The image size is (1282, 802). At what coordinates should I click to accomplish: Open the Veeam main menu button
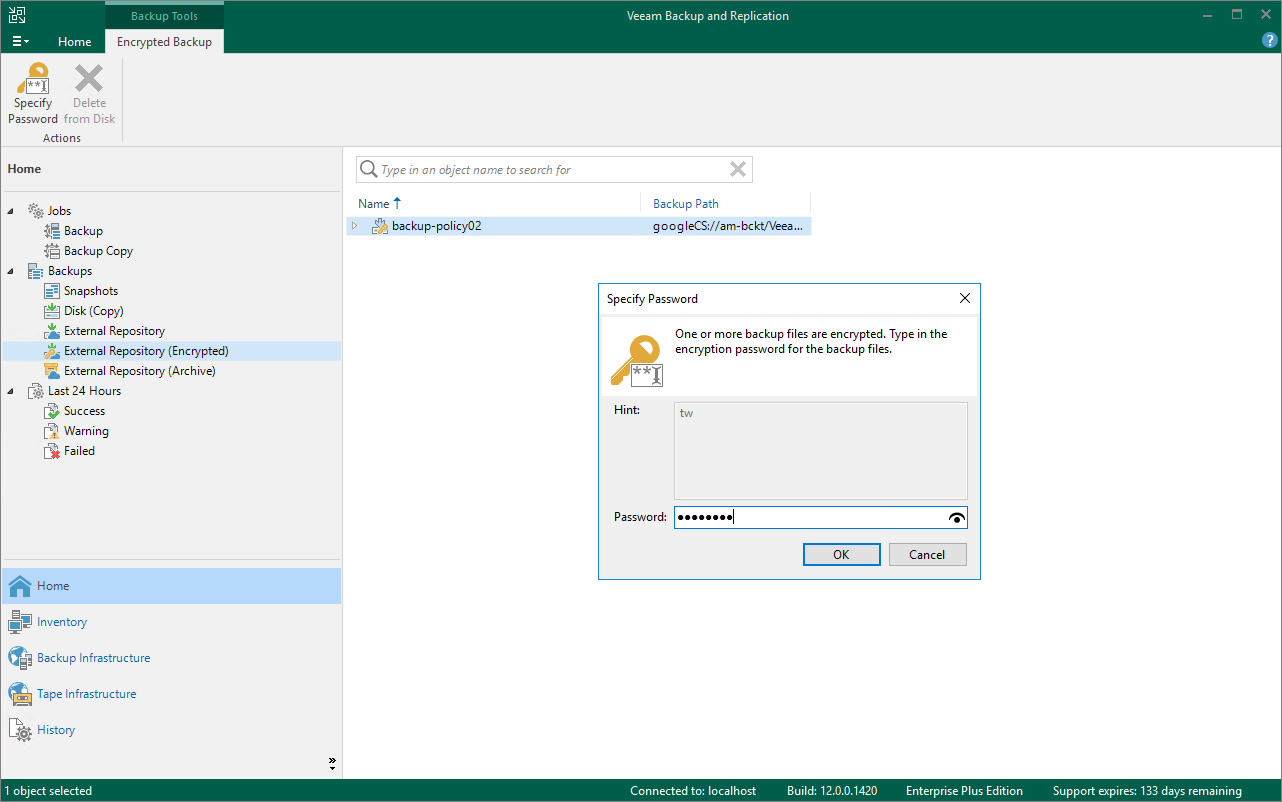[20, 42]
